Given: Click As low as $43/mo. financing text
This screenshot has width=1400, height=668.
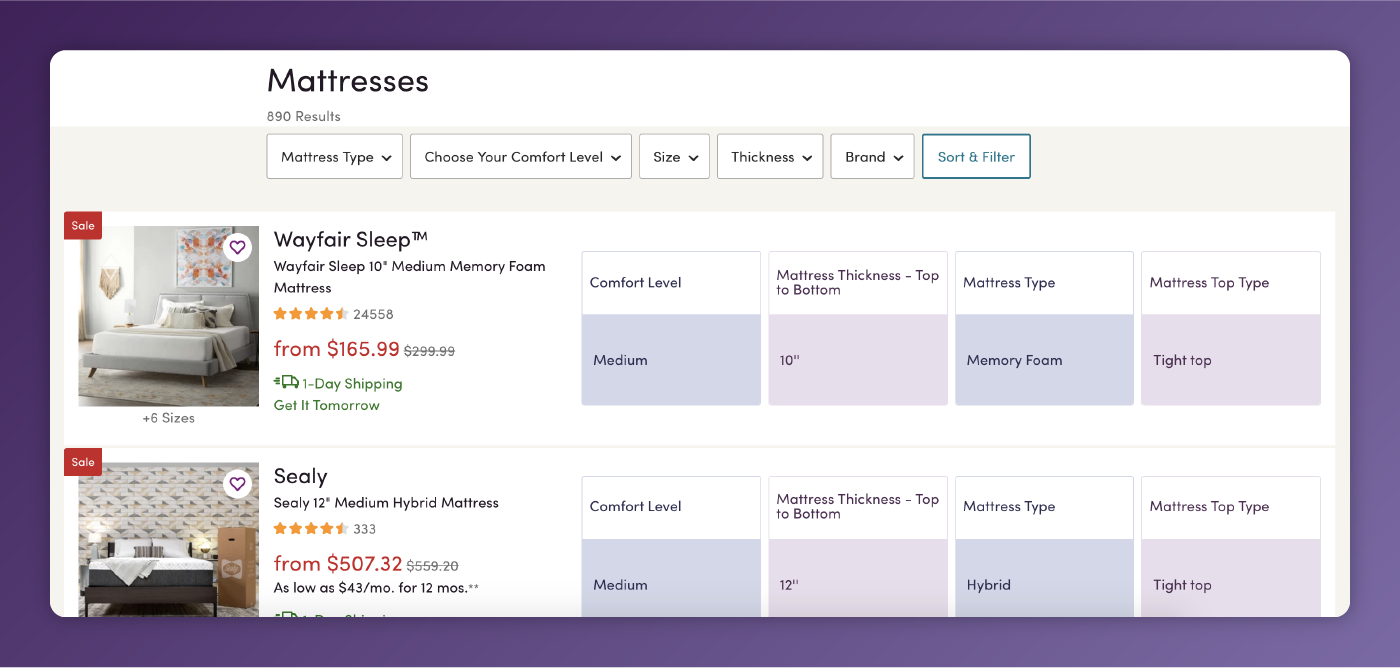Looking at the screenshot, I should click(x=376, y=588).
